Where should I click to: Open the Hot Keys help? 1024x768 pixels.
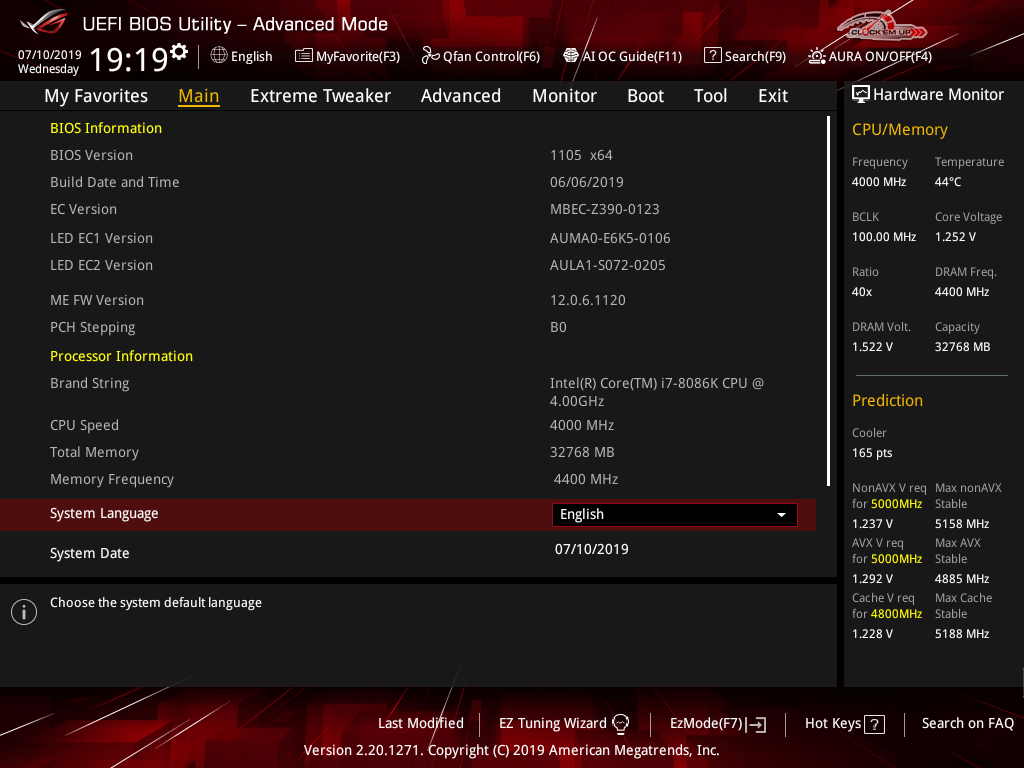coord(845,723)
